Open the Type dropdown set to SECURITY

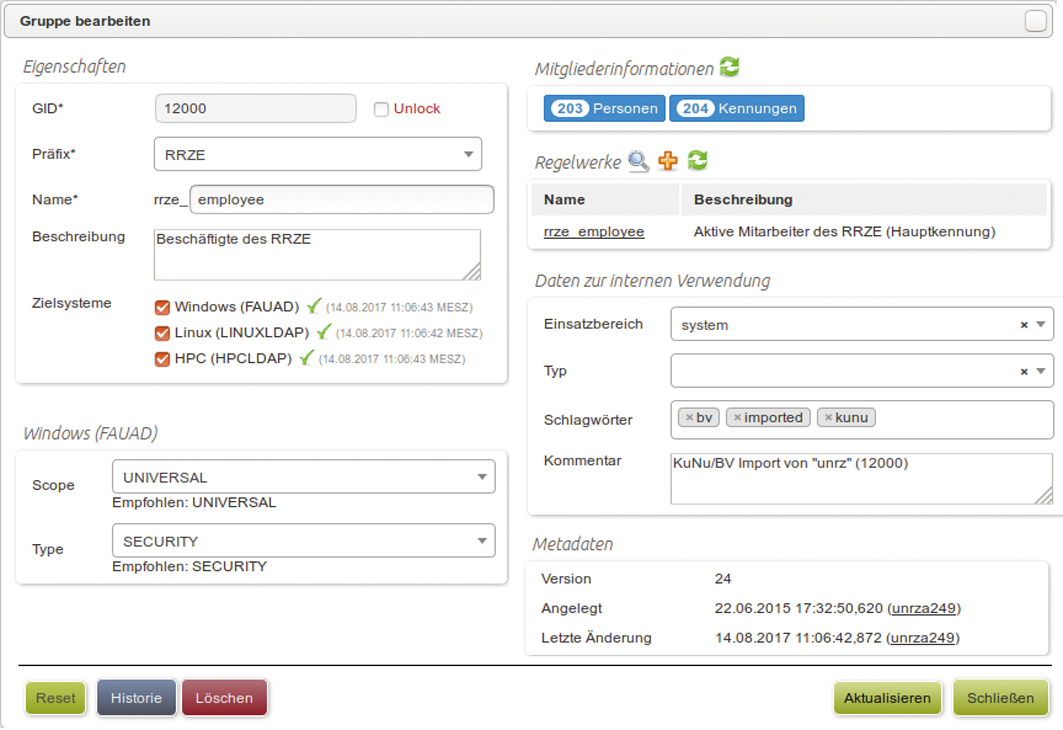coord(303,542)
